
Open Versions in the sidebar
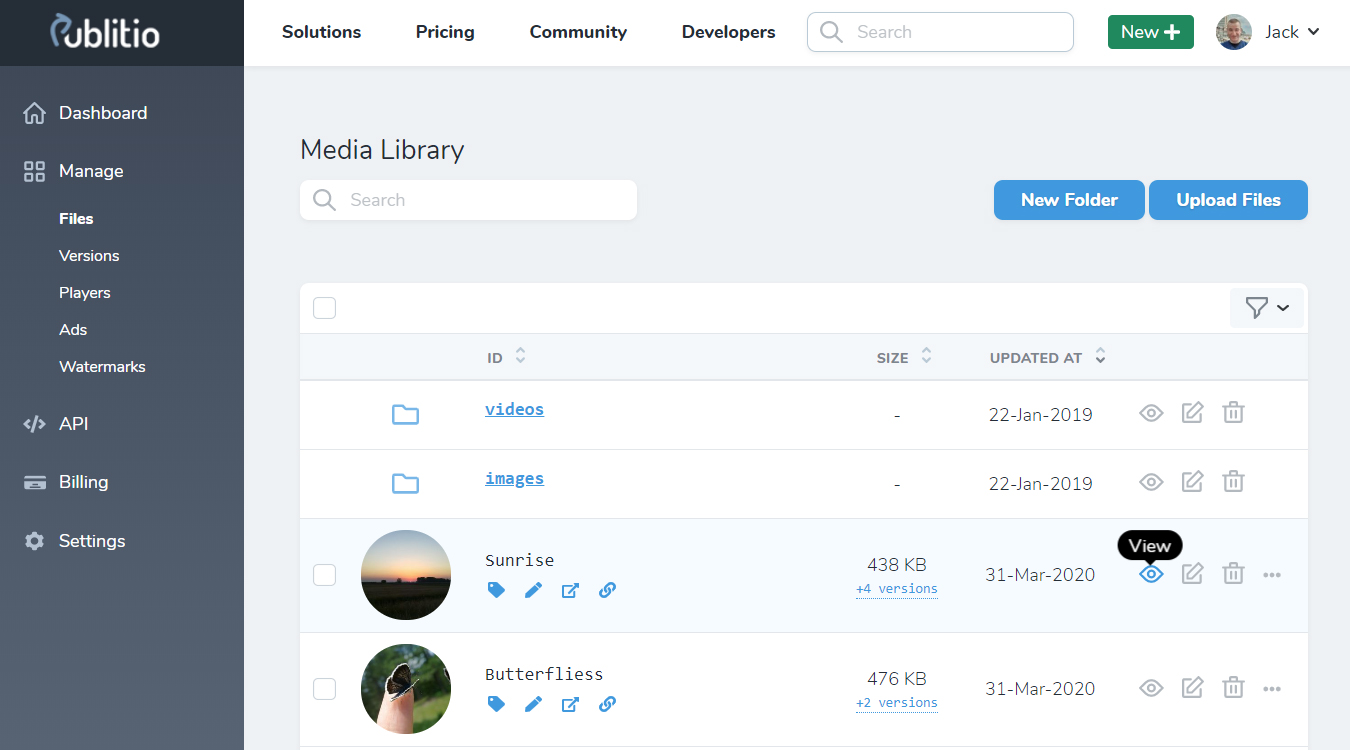[x=89, y=256]
